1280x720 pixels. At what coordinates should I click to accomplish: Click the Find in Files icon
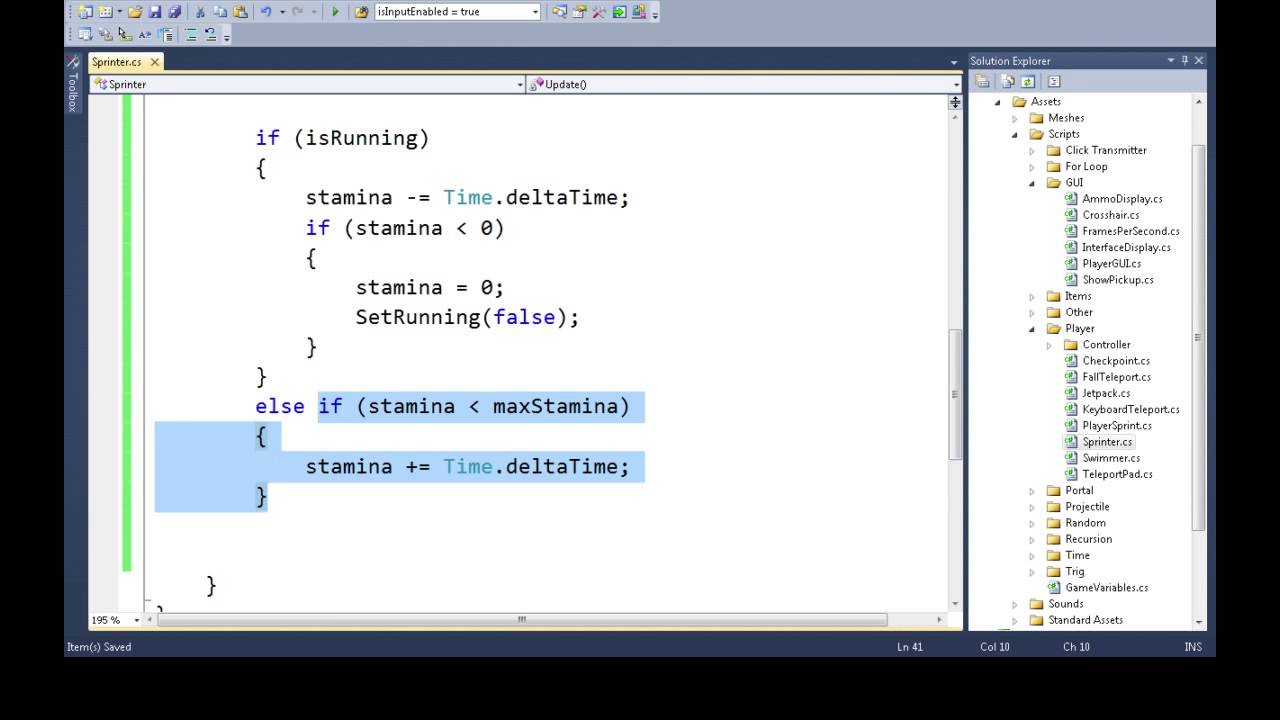point(362,12)
